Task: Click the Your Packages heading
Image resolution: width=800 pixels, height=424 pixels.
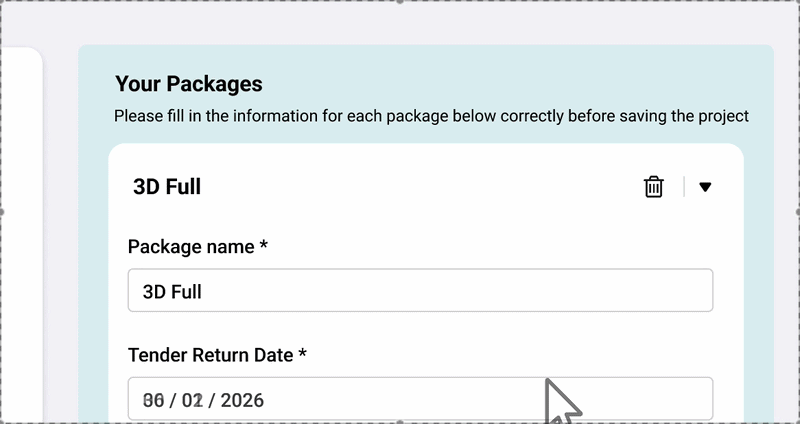Action: [x=188, y=83]
